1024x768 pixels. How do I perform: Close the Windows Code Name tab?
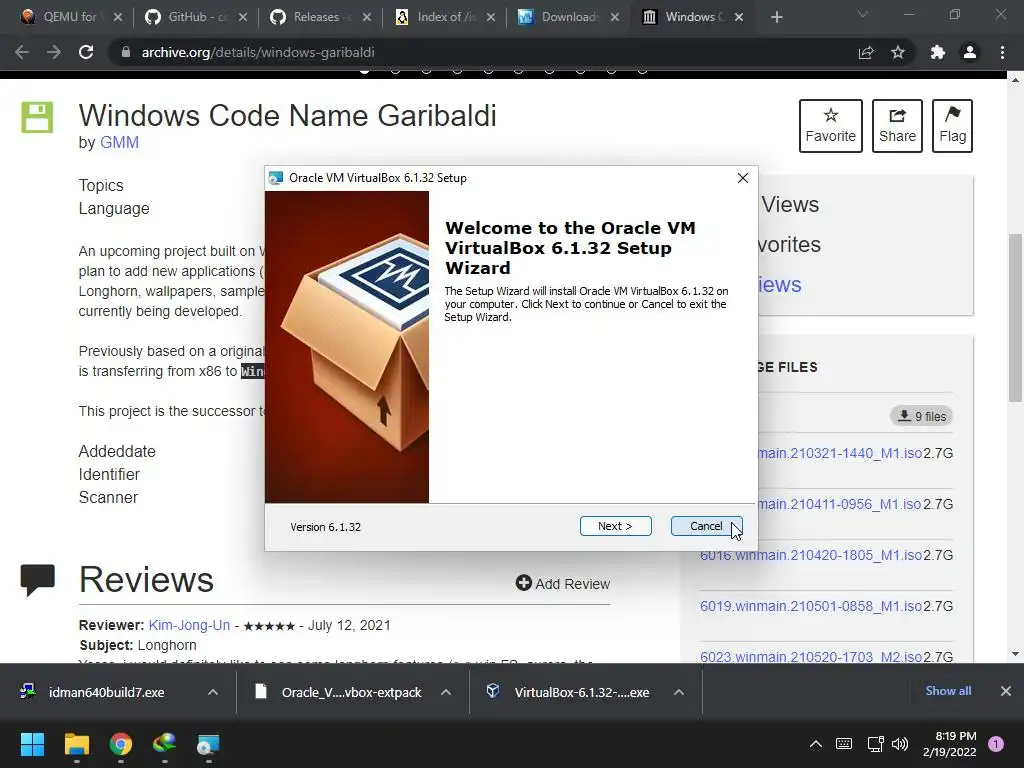(739, 17)
